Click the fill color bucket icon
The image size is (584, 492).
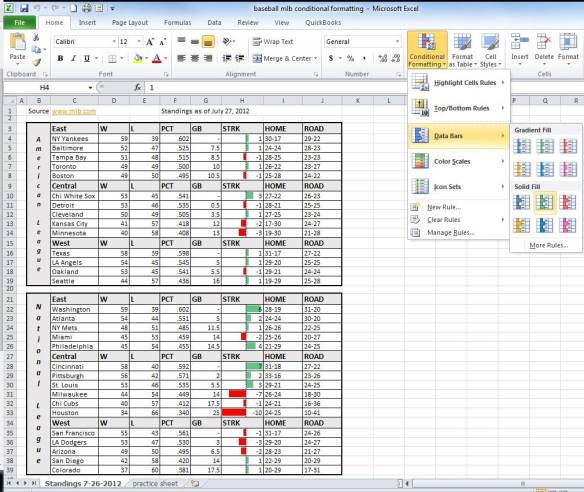click(138, 58)
